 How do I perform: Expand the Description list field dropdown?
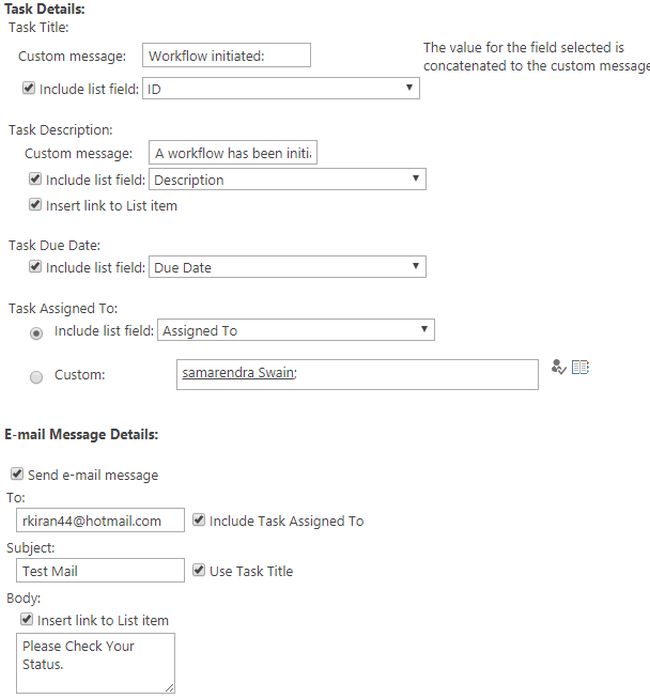click(x=287, y=180)
